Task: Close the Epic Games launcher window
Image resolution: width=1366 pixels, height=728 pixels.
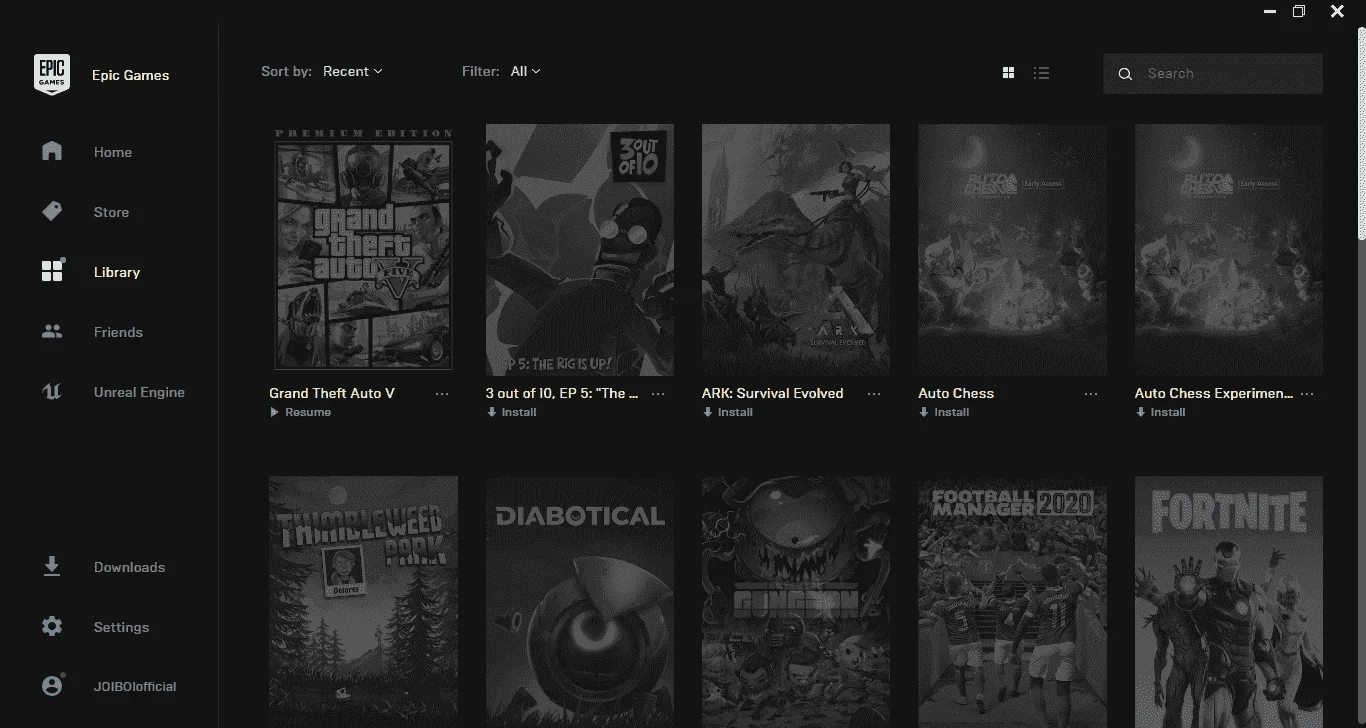Action: 1337,11
